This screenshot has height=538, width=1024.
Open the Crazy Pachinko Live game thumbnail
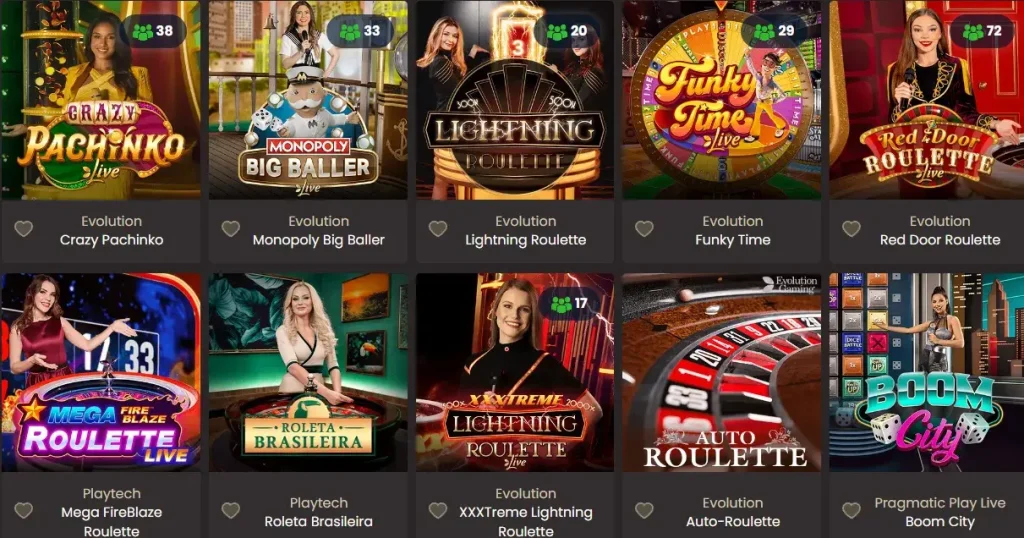tap(101, 100)
